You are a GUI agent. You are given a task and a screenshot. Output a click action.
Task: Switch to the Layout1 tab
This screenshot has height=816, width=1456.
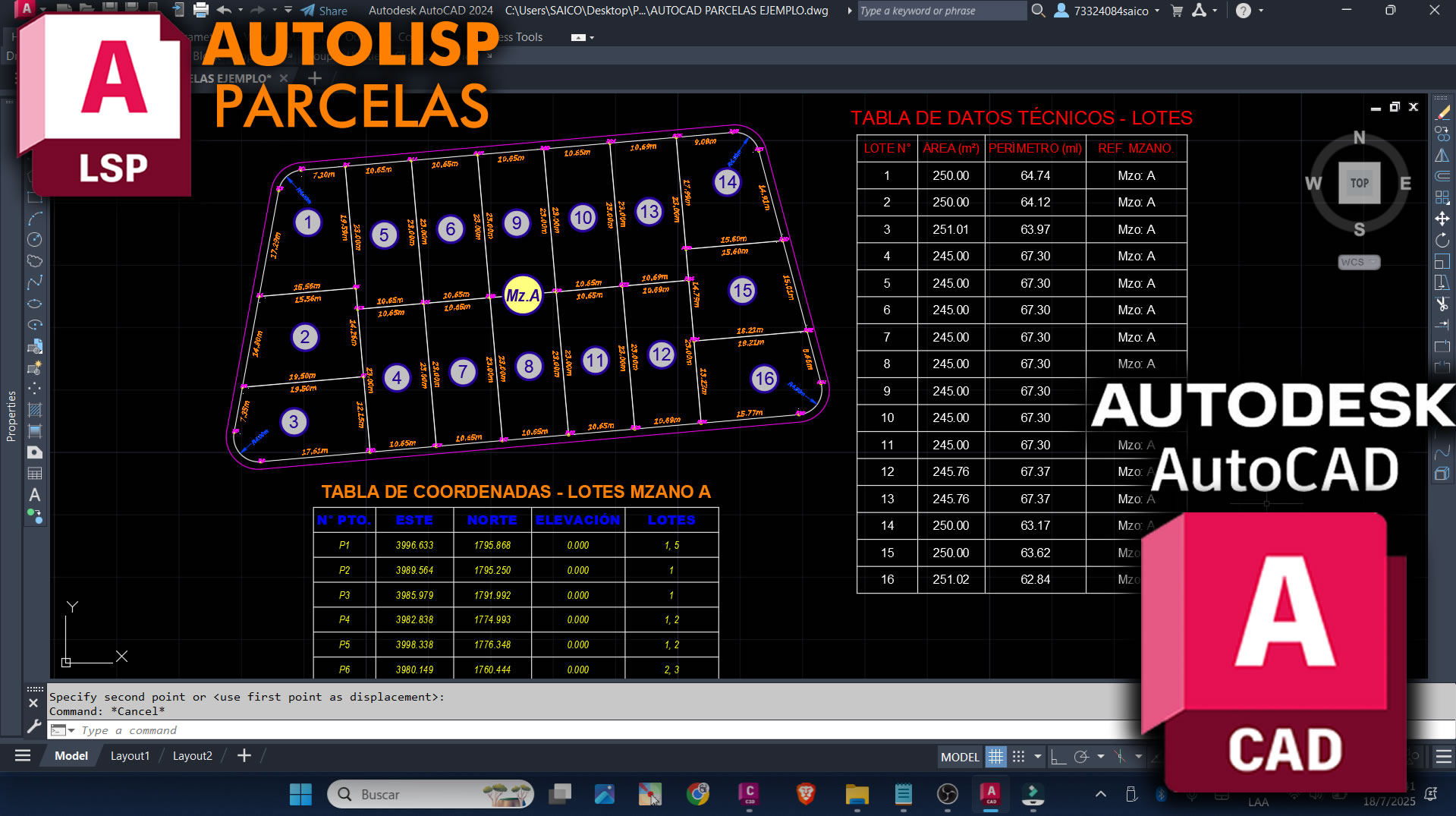pos(130,755)
